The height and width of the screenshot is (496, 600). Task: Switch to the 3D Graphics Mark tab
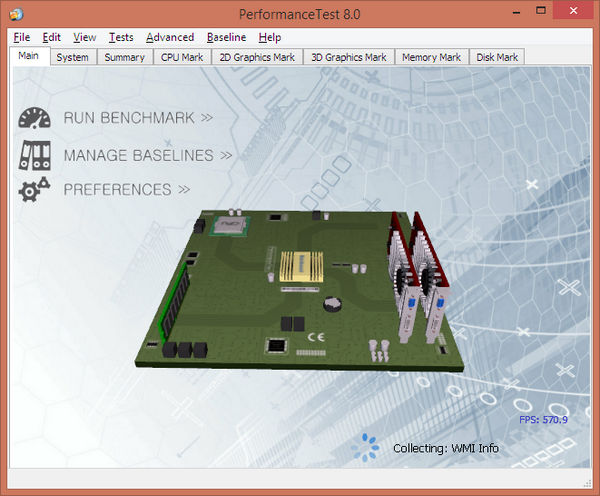tap(348, 57)
